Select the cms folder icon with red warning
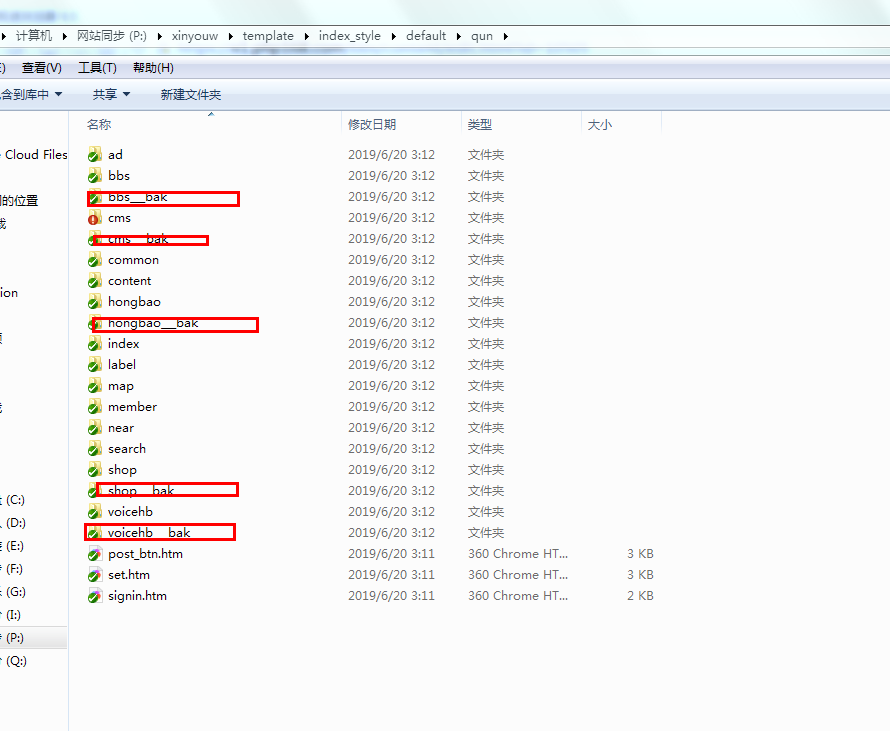Viewport: 890px width, 731px height. pos(95,218)
